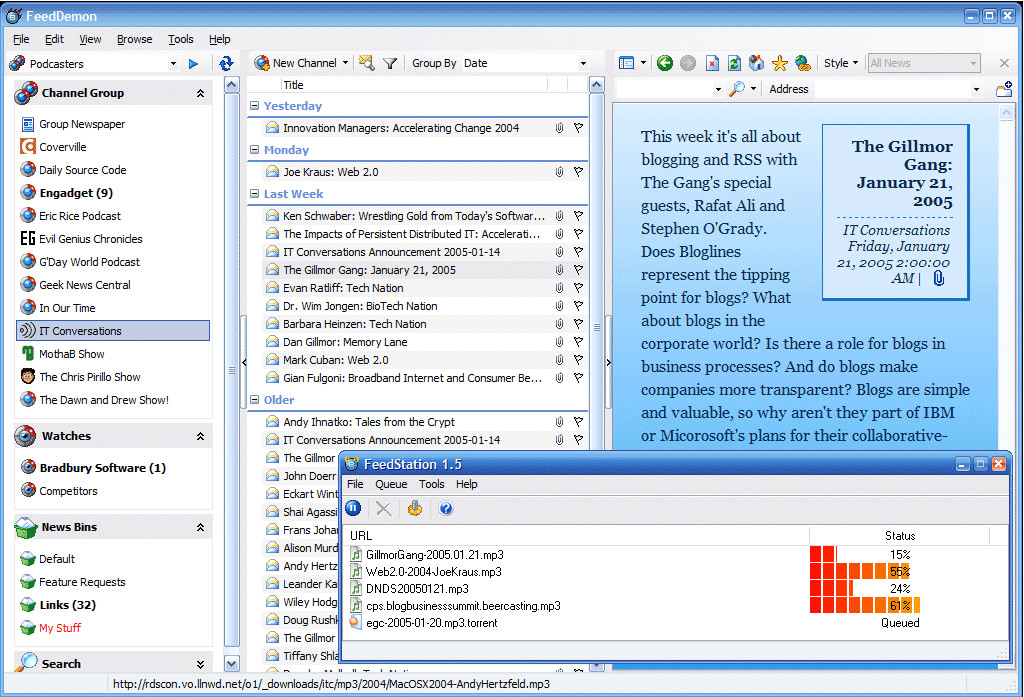Image resolution: width=1024 pixels, height=697 pixels.
Task: Collapse the Monday group
Action: pos(255,149)
